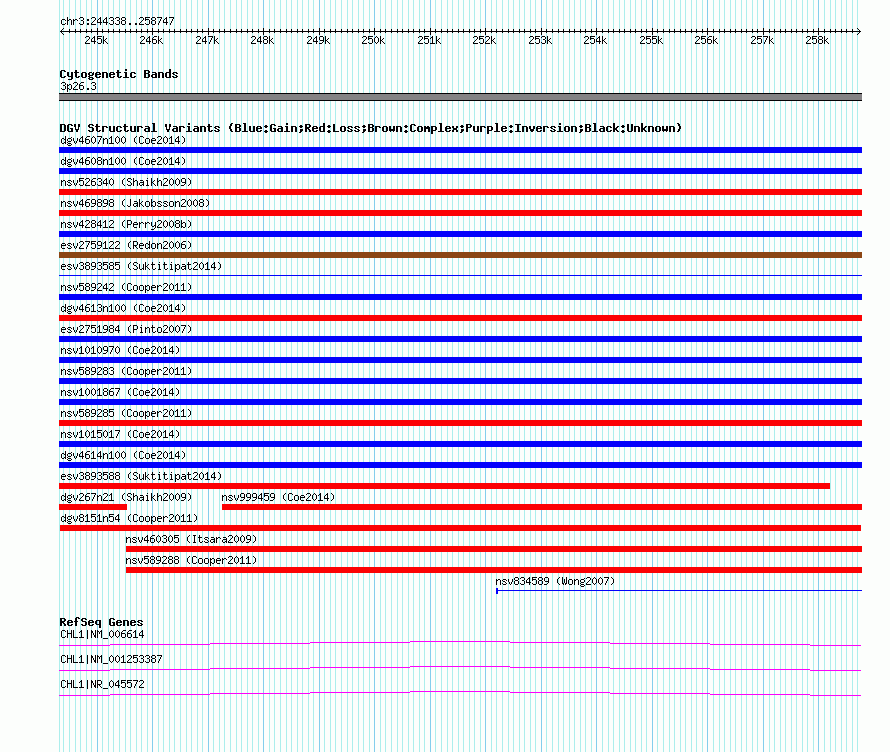Click dgv8151n54 (Cooper2011) label
This screenshot has height=752, width=890.
pos(129,518)
